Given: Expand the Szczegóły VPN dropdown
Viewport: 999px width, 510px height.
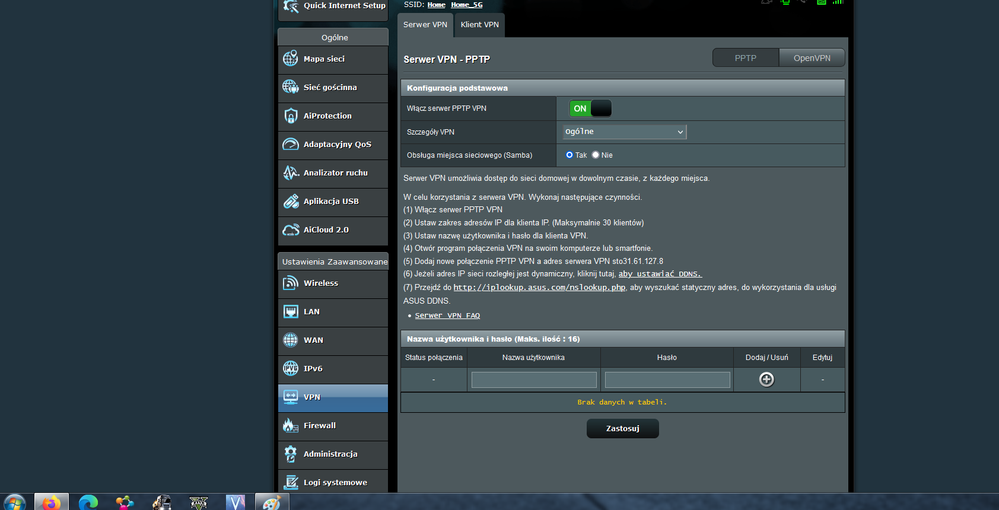Looking at the screenshot, I should [x=623, y=131].
